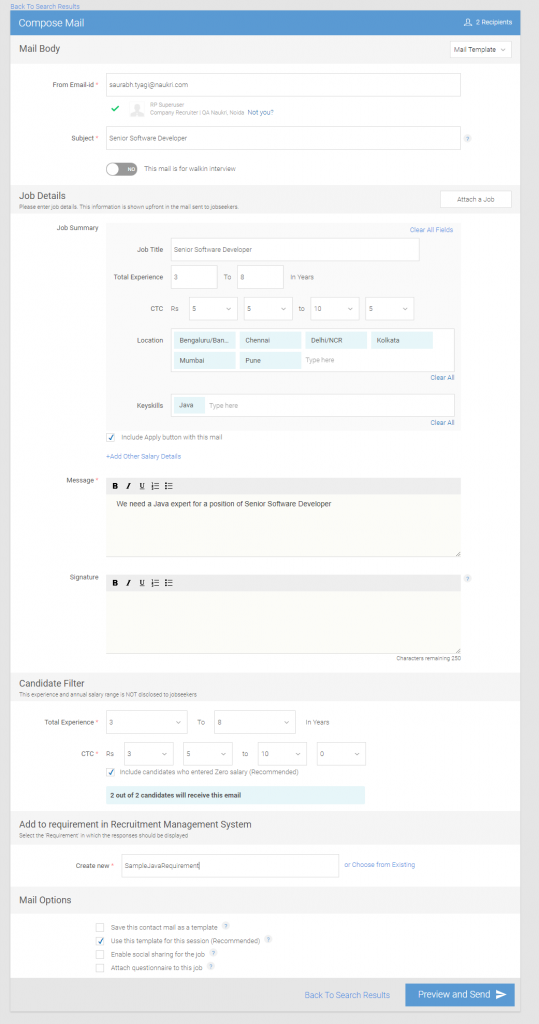Open the Mail Template dropdown
Screen dimensions: 539x1024
481,50
